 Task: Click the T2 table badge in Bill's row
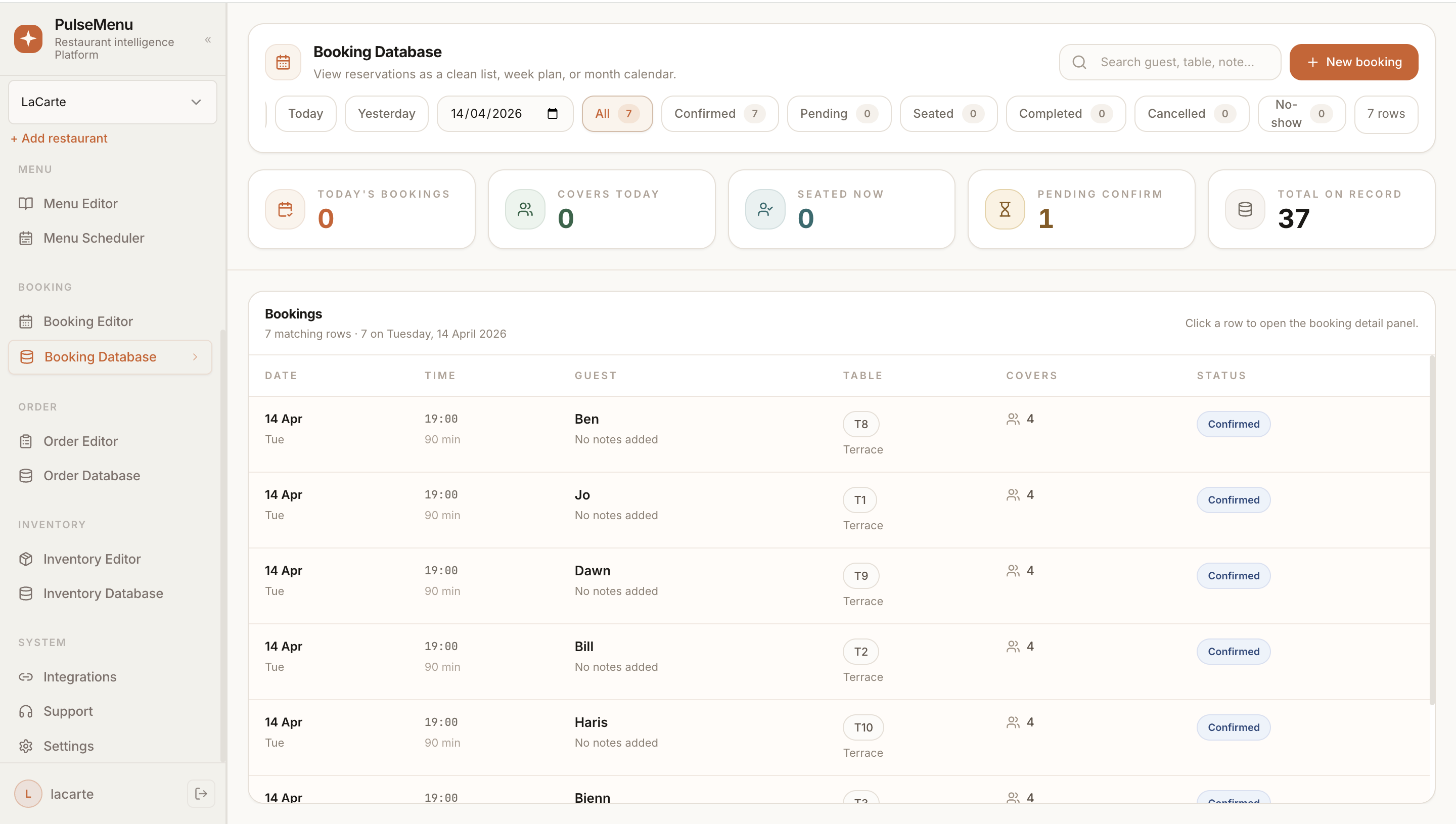click(860, 652)
